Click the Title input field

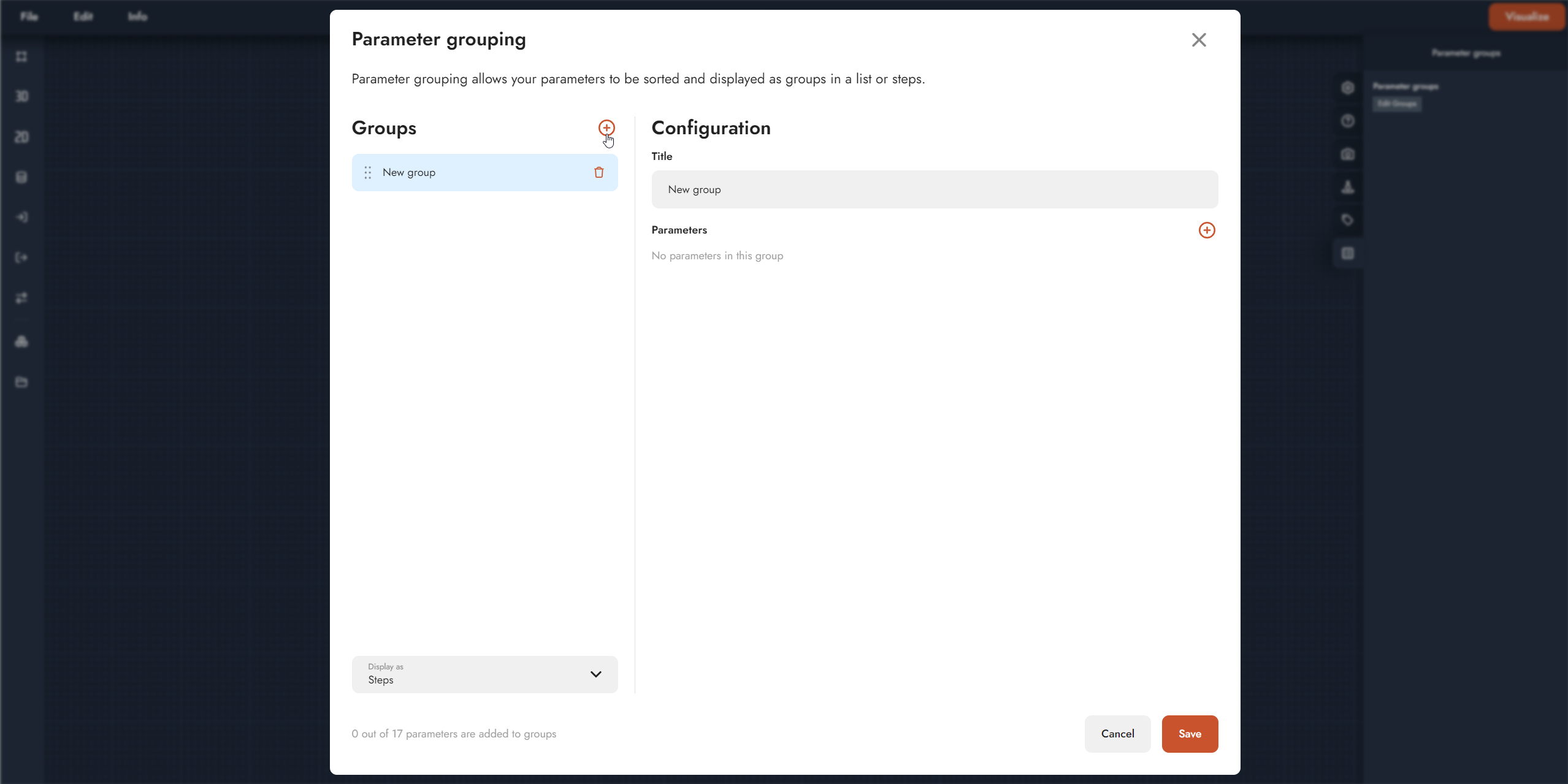pos(934,189)
